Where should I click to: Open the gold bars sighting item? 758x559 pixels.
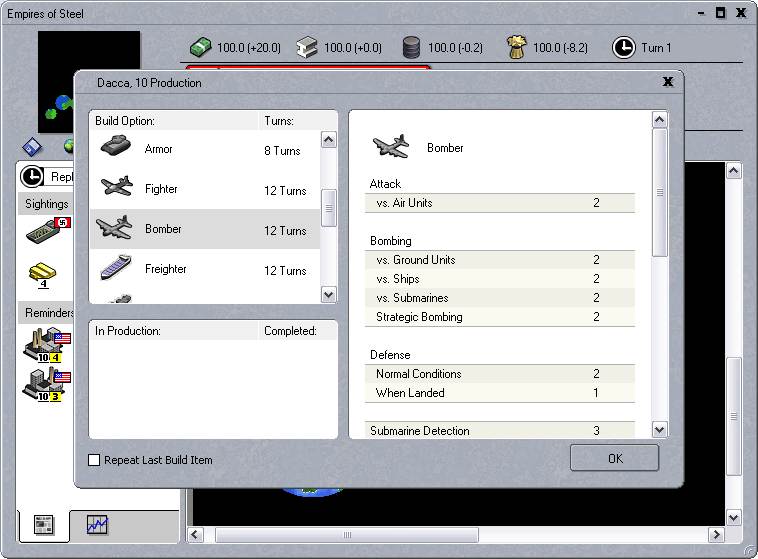coord(43,273)
